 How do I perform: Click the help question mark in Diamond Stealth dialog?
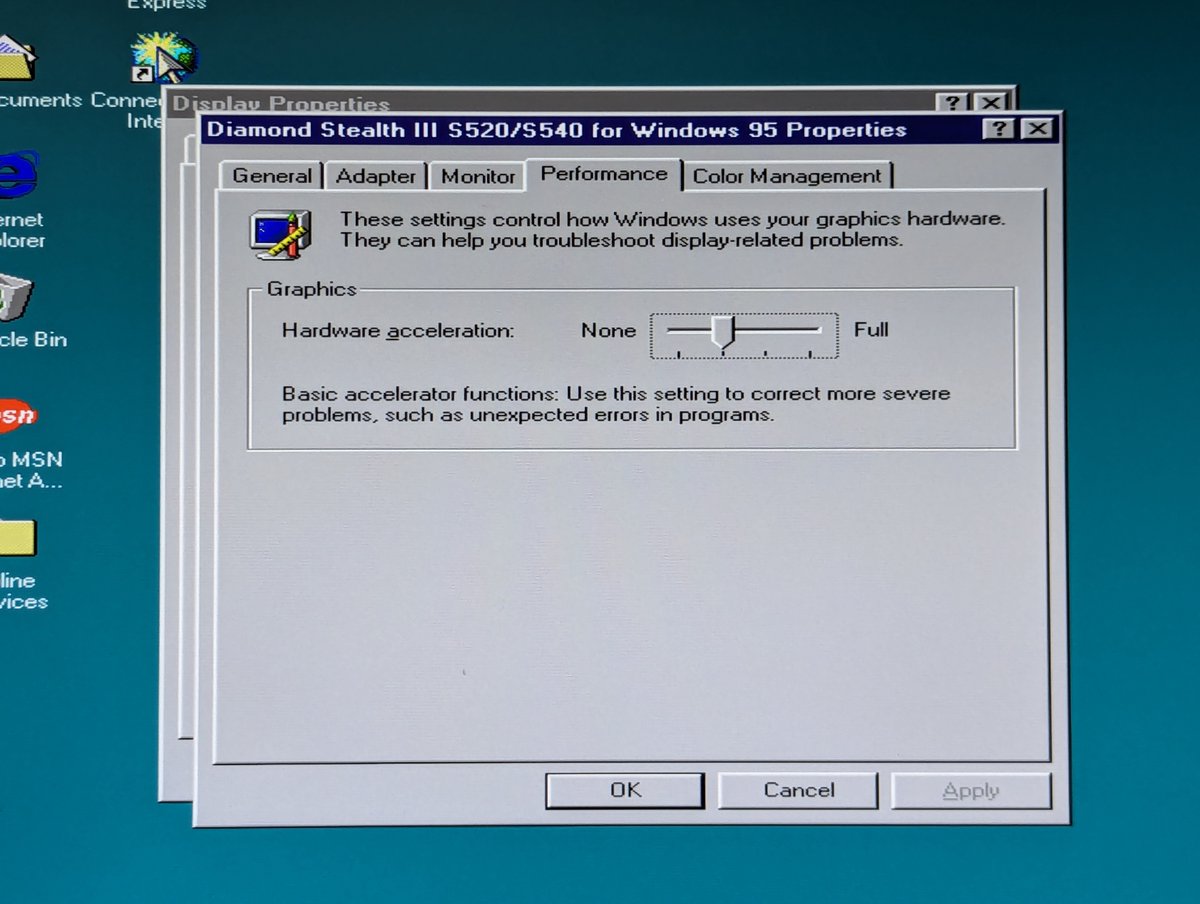pyautogui.click(x=999, y=129)
